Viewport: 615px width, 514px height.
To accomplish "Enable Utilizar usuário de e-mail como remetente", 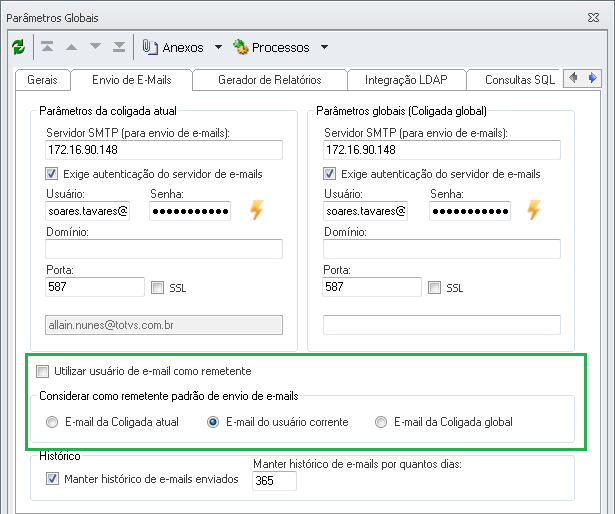I will [42, 371].
